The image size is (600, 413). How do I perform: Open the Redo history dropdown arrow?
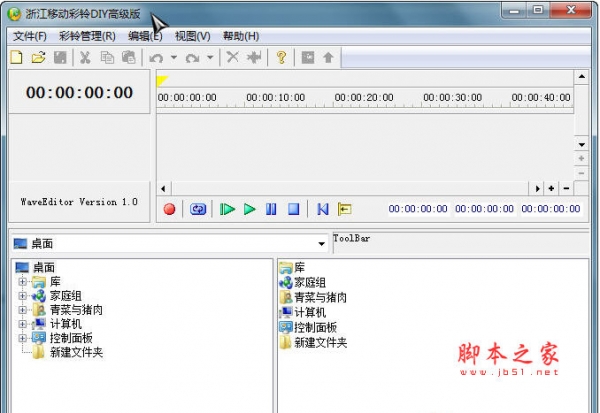point(210,57)
